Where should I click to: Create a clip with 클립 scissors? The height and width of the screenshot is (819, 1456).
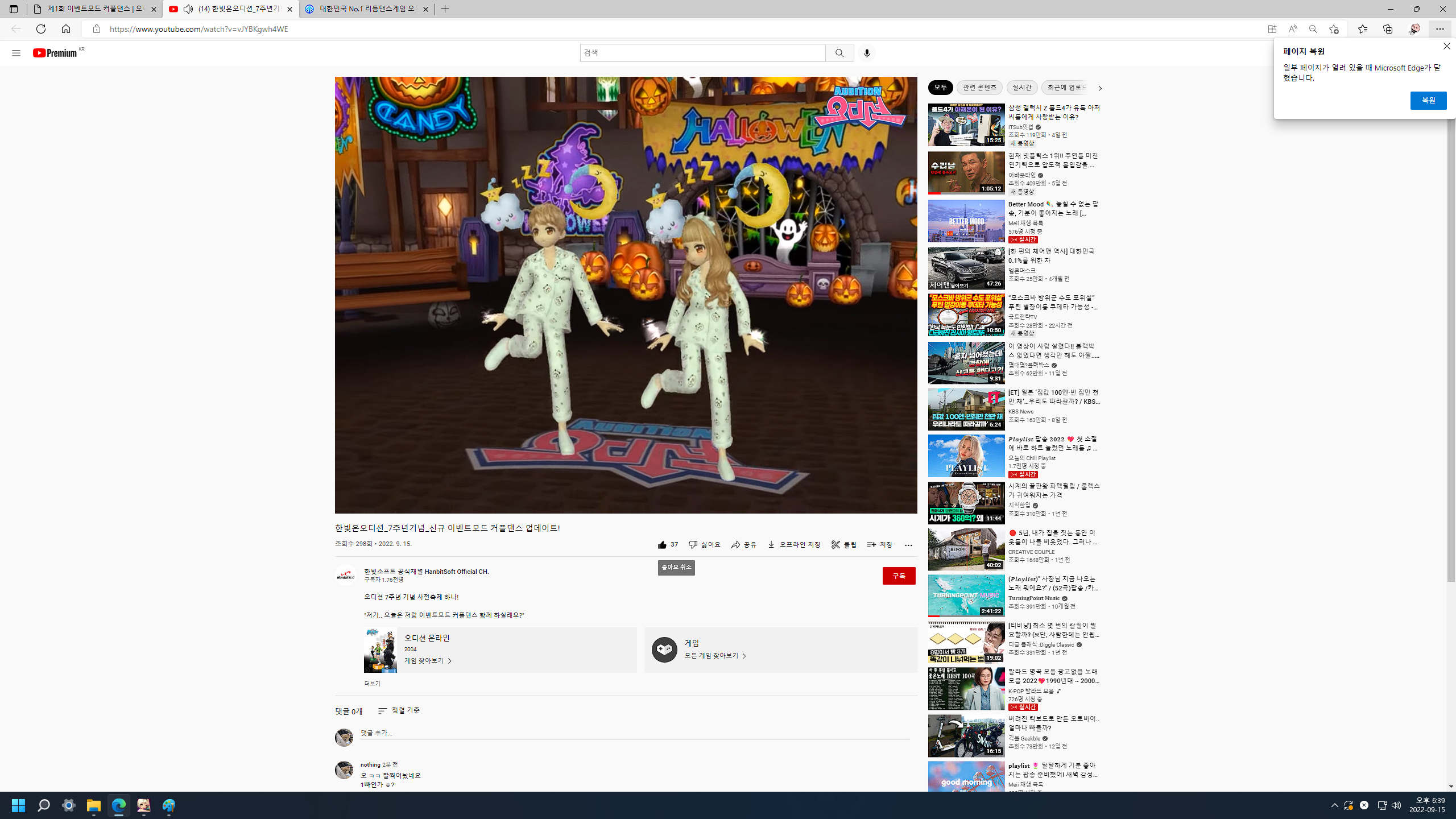point(843,545)
